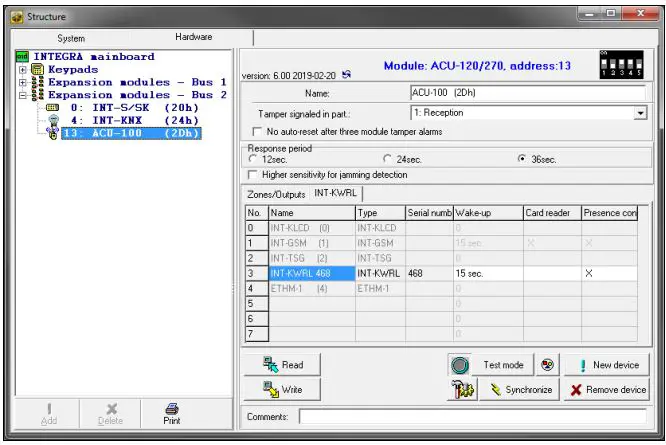Select 12sec. response period
Viewport: 666px width, 445px height.
click(253, 159)
